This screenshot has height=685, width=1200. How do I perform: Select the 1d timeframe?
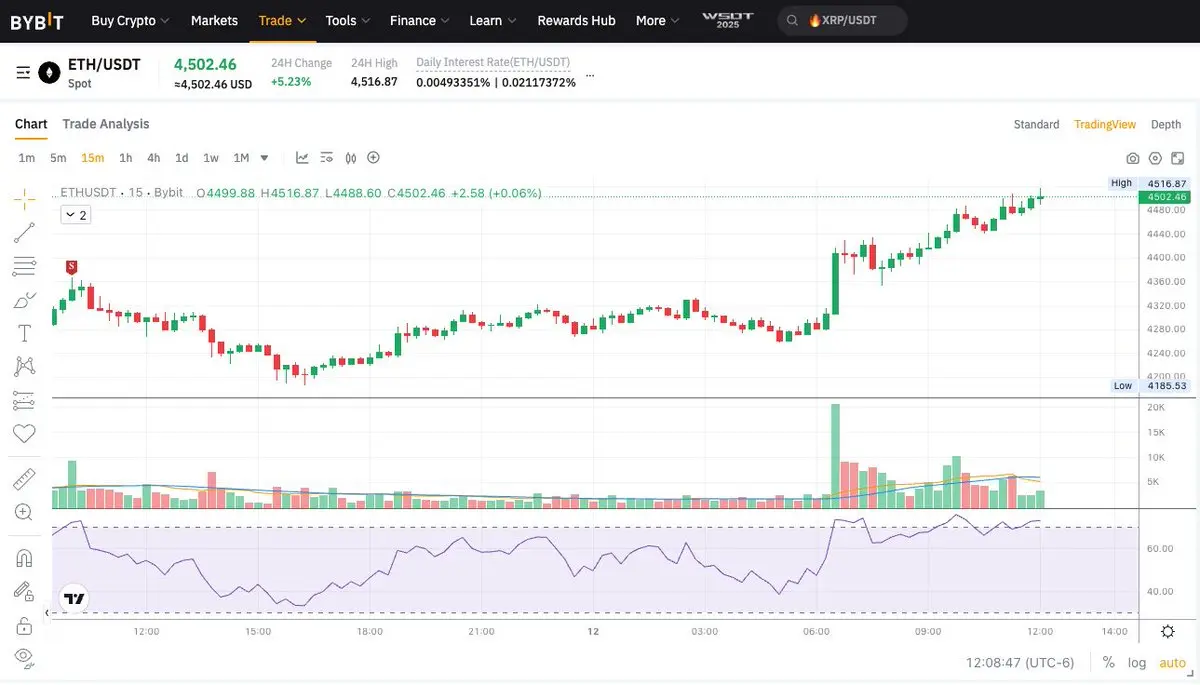click(181, 158)
